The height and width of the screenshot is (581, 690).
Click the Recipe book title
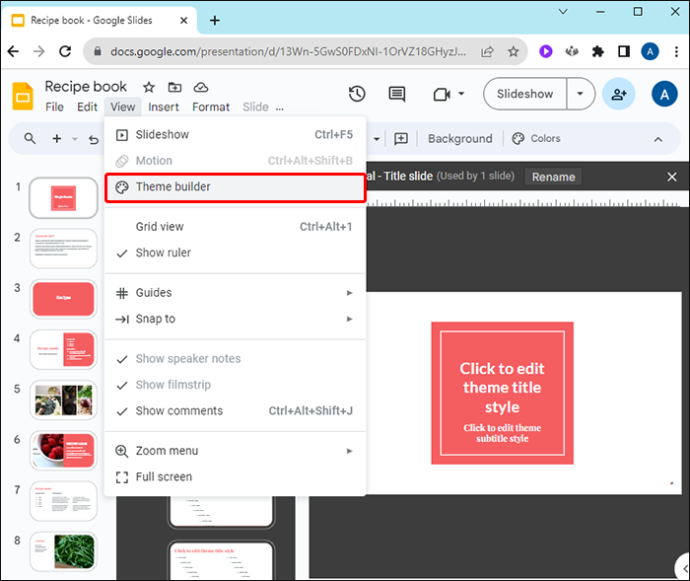86,87
